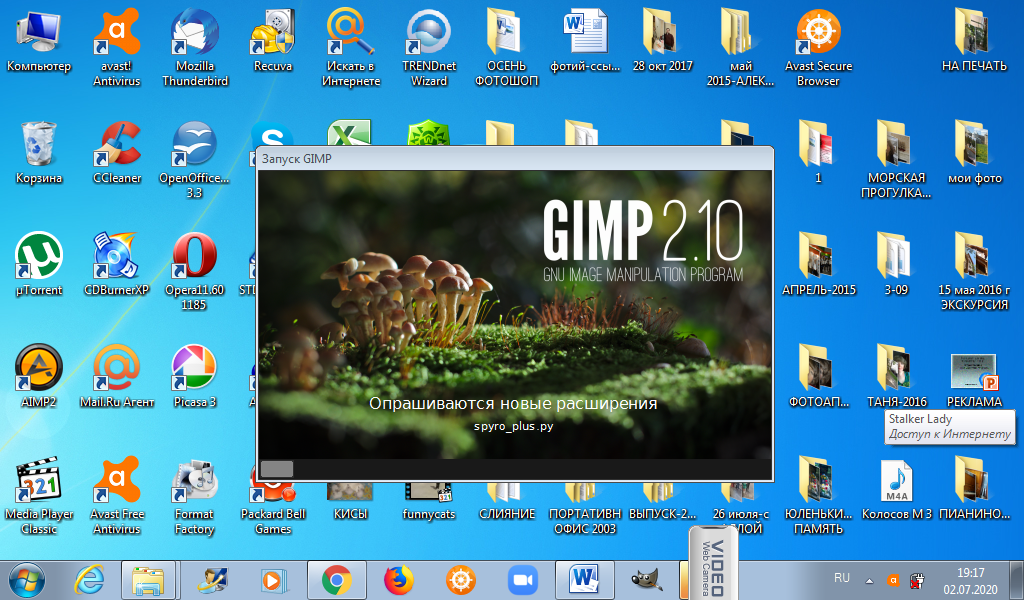This screenshot has width=1024, height=600.
Task: Select the Media Player Classic shortcut
Action: pyautogui.click(x=39, y=496)
